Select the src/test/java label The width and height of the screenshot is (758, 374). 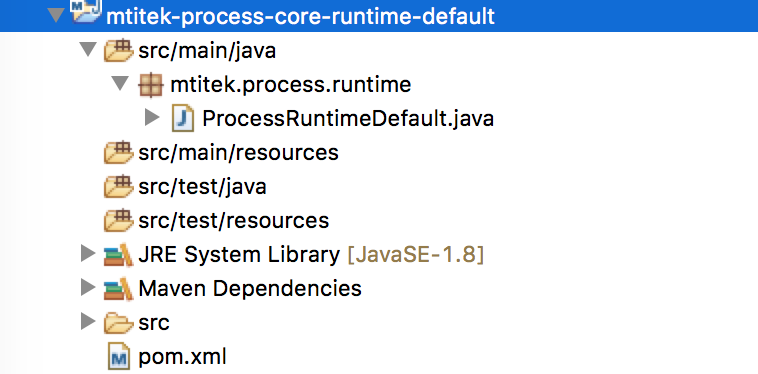202,187
